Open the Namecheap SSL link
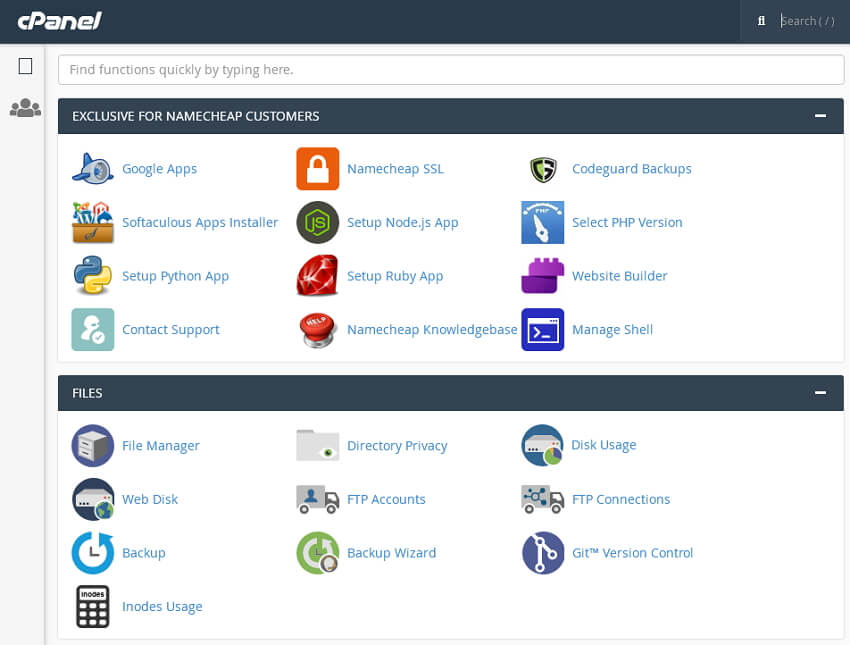 395,169
